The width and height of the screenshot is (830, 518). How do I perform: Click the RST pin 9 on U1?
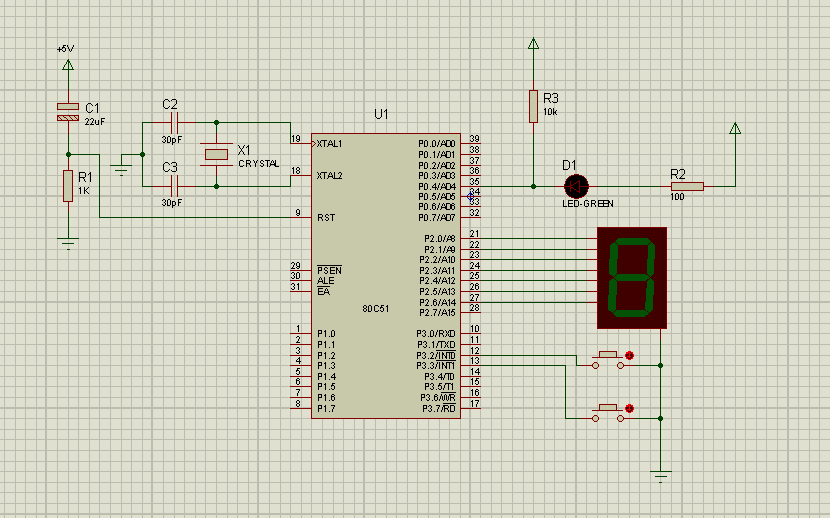pos(301,217)
